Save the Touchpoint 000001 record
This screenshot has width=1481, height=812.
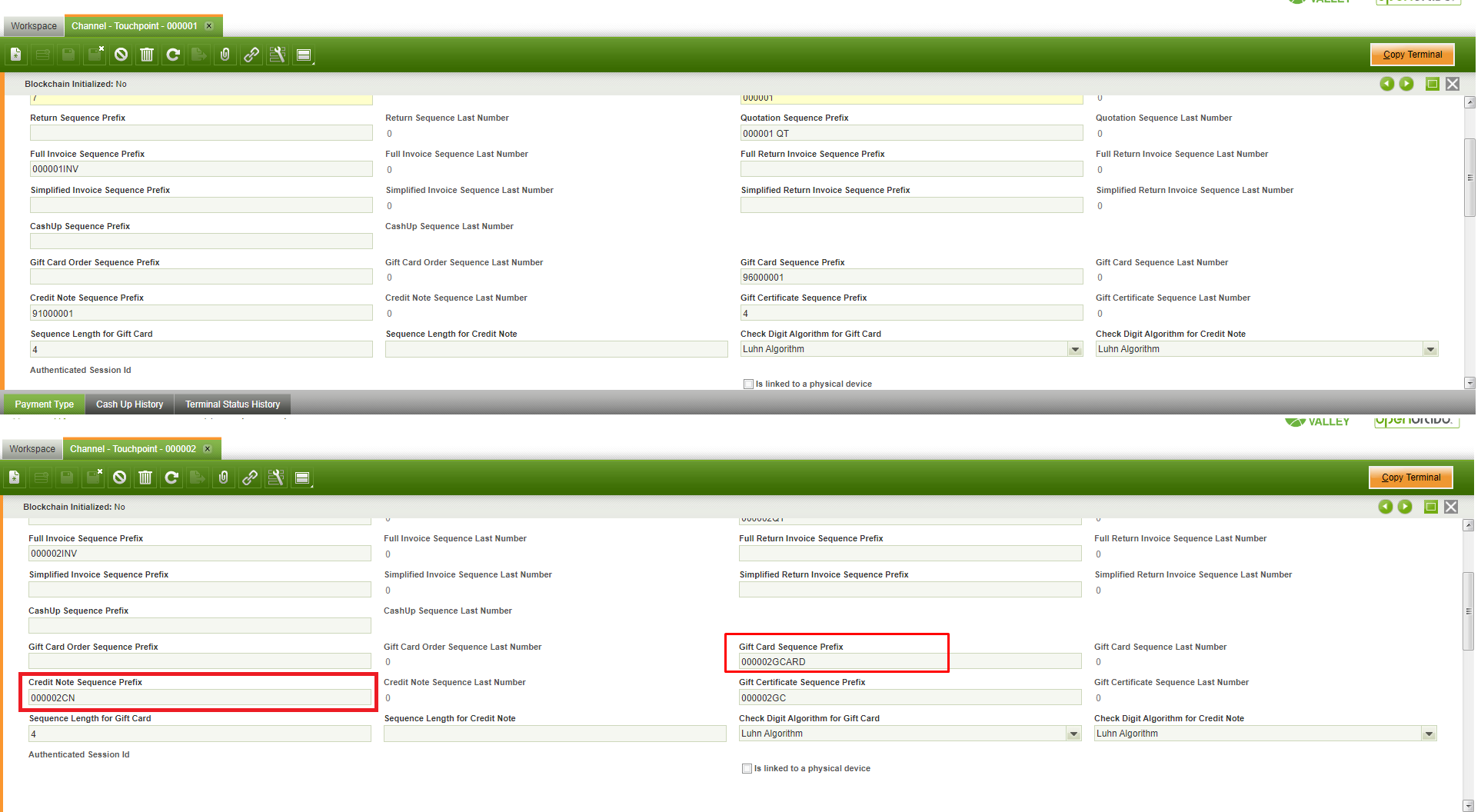pos(68,55)
